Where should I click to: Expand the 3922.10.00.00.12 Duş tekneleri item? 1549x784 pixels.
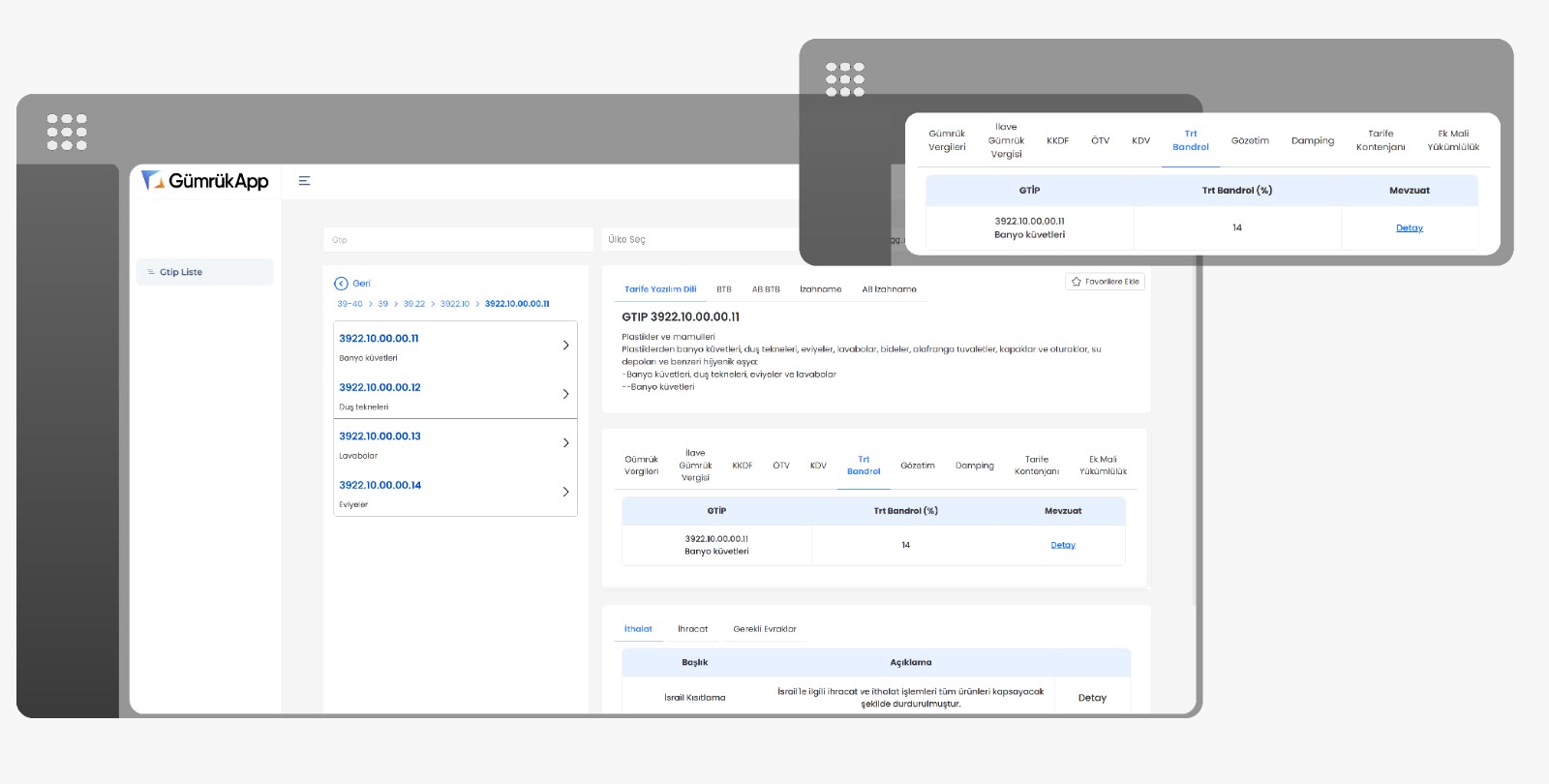pyautogui.click(x=565, y=394)
